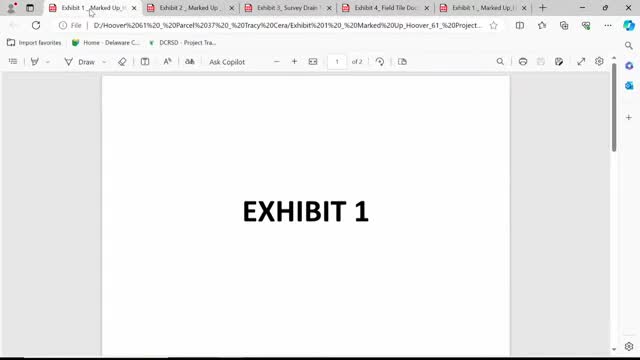Image resolution: width=640 pixels, height=360 pixels.
Task: Click the Read aloud icon
Action: tap(167, 62)
